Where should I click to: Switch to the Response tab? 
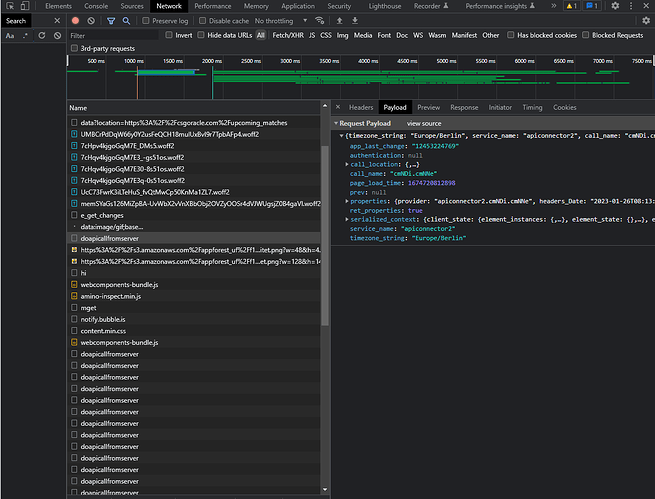pos(464,107)
